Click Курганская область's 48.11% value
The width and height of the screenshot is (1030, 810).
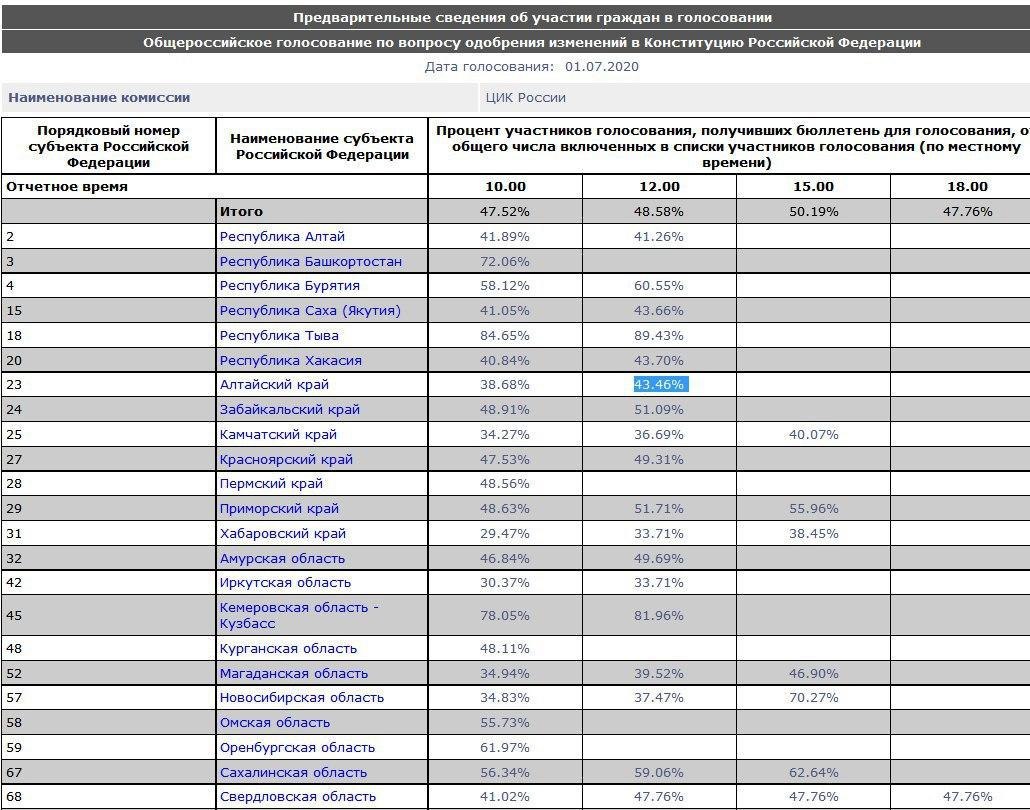pyautogui.click(x=504, y=648)
